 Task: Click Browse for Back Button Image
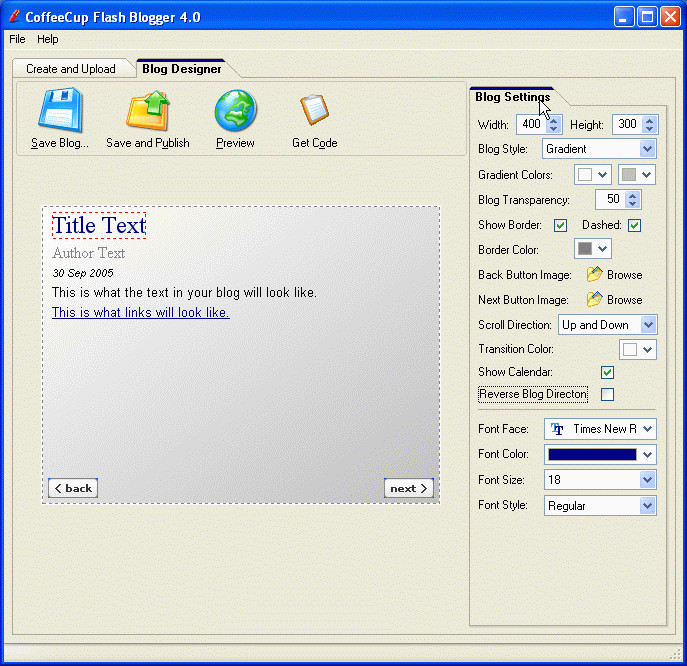click(x=624, y=275)
